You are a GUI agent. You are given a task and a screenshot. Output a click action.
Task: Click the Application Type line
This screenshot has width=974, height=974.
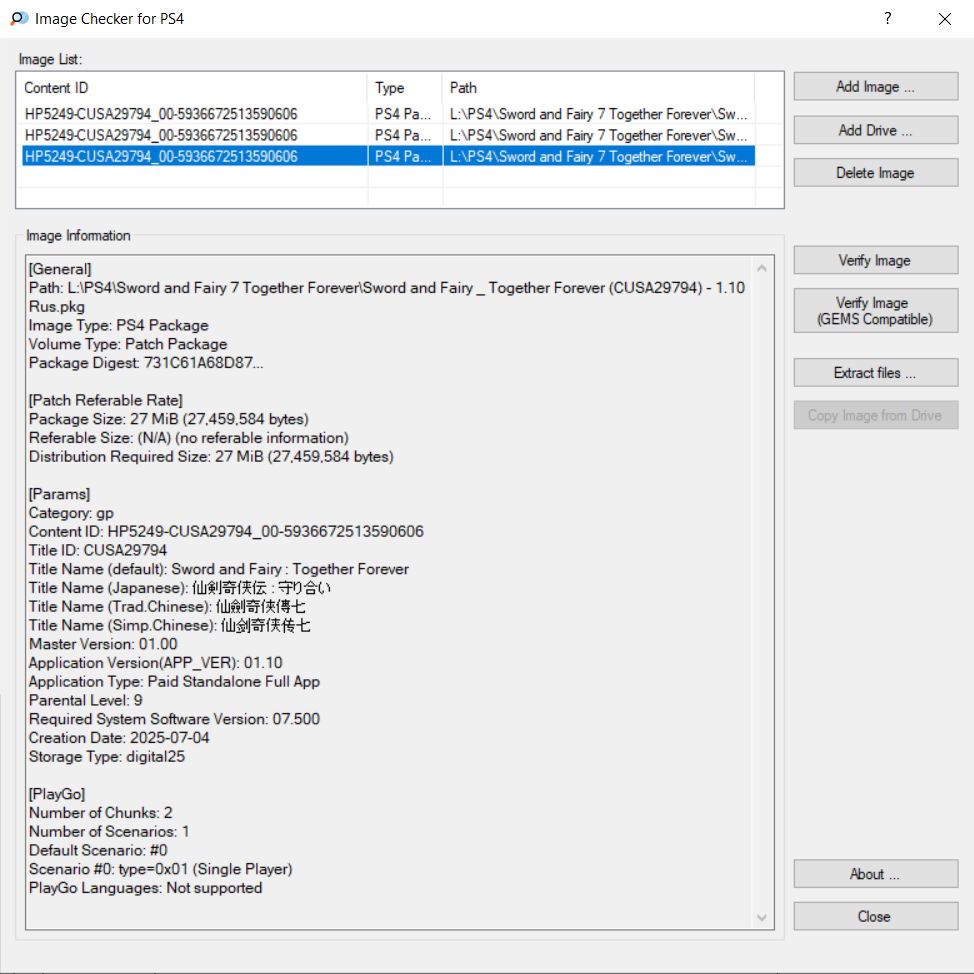[x=174, y=681]
